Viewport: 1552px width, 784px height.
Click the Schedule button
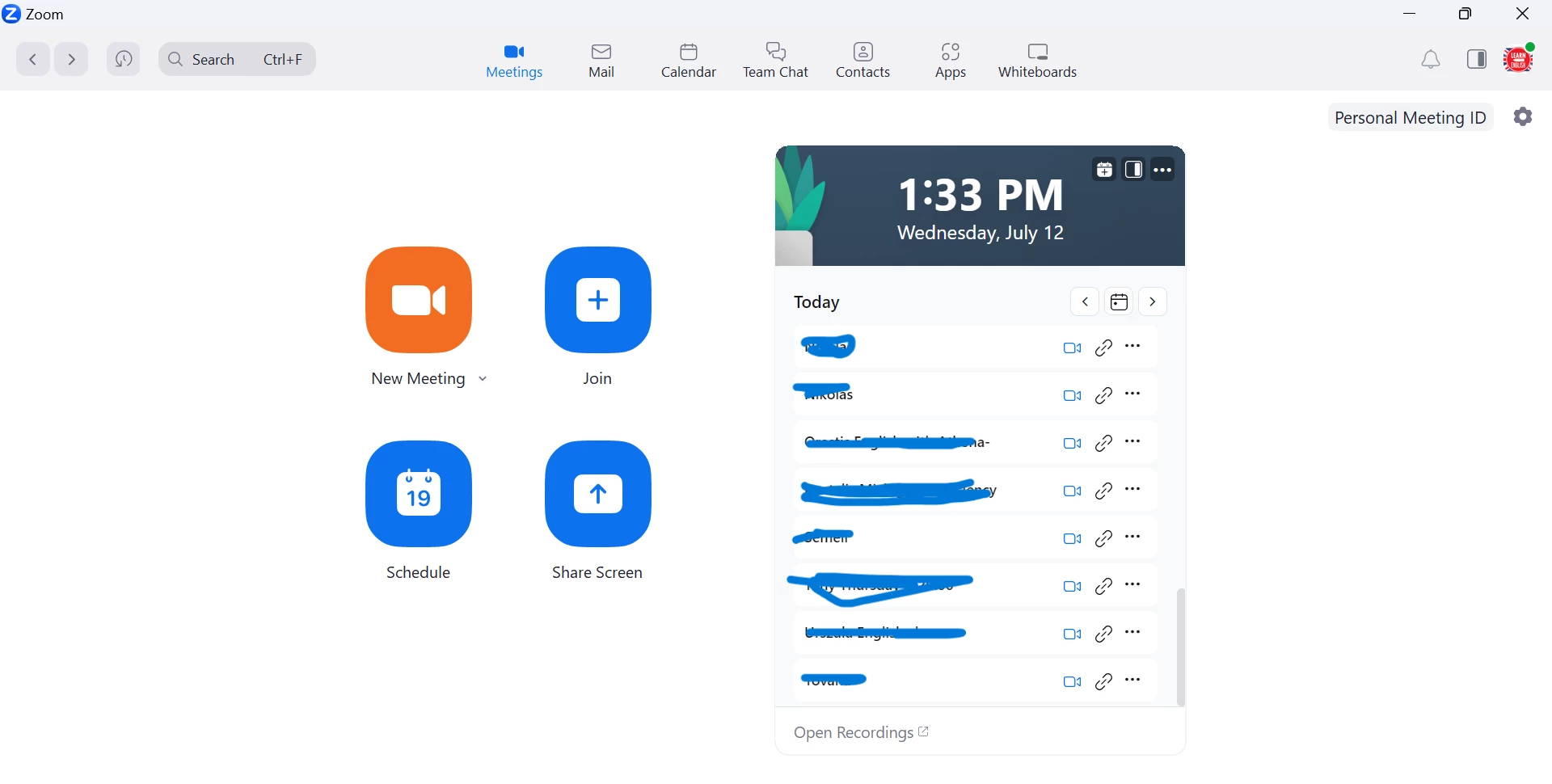(420, 495)
